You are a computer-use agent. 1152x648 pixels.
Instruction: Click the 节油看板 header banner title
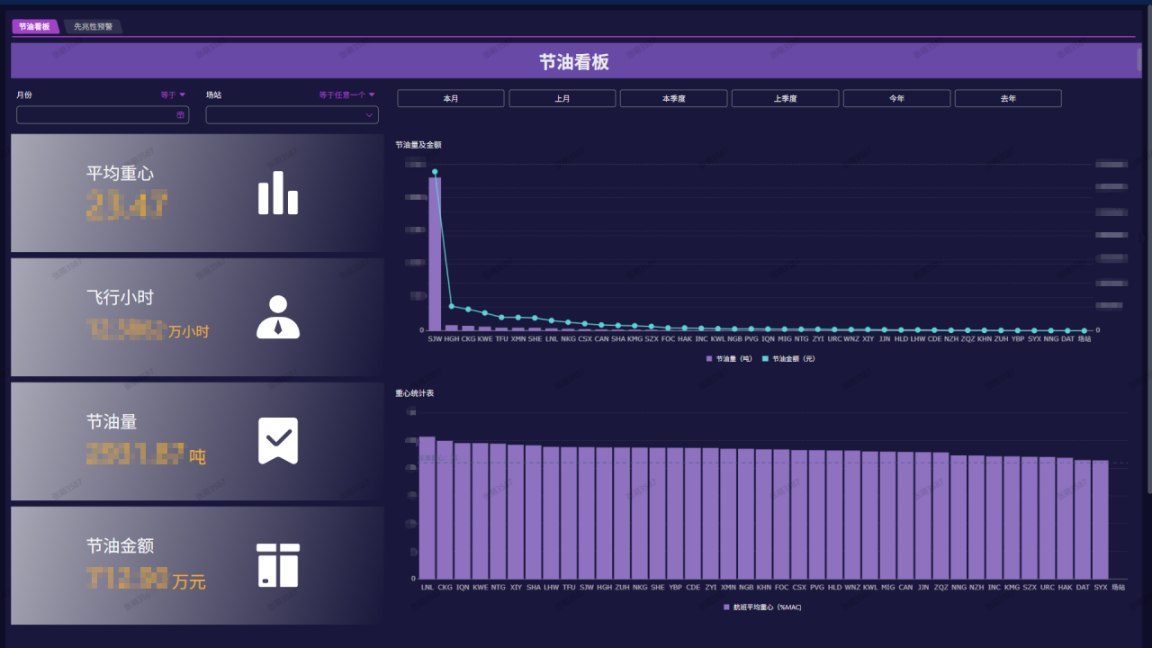click(x=574, y=62)
